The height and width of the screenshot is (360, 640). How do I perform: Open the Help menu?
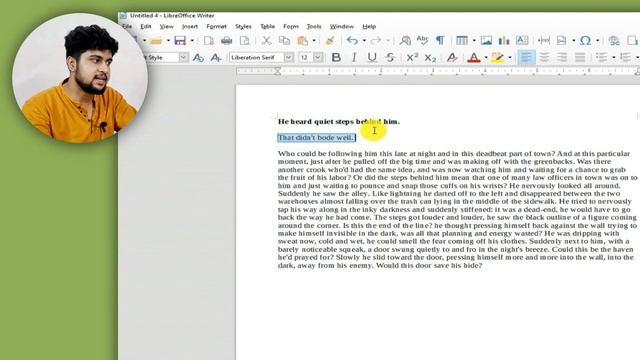(369, 27)
